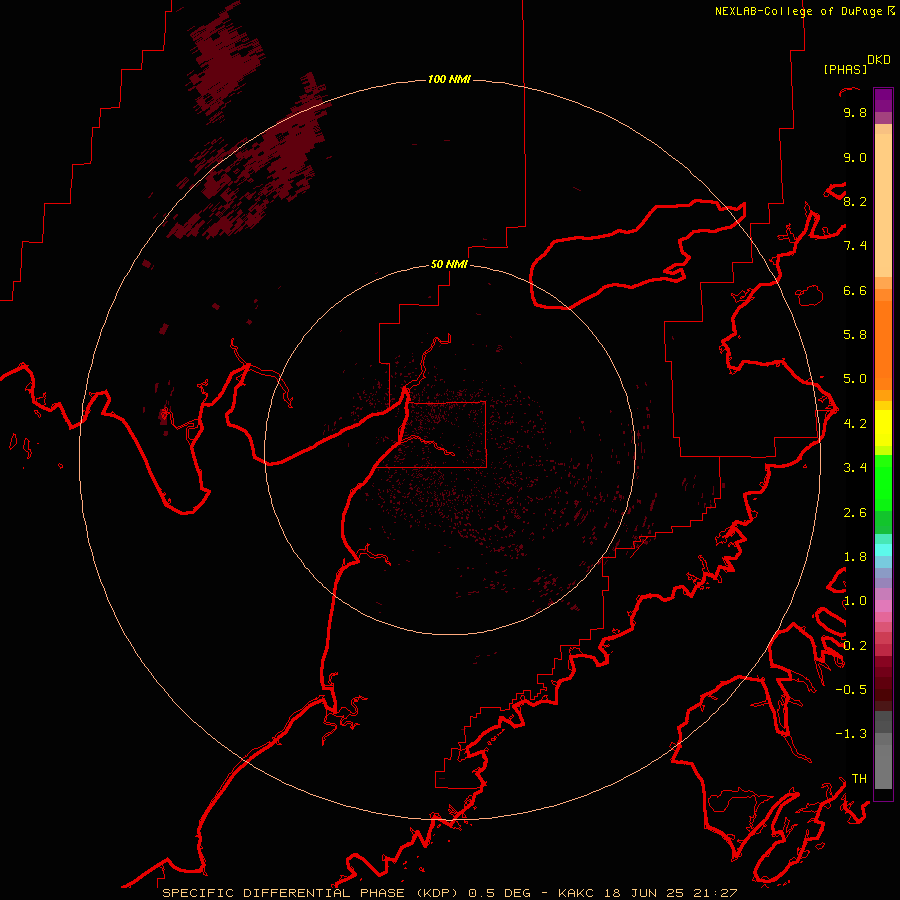Click the 7.4 scale label
The height and width of the screenshot is (900, 900).
[x=855, y=245]
